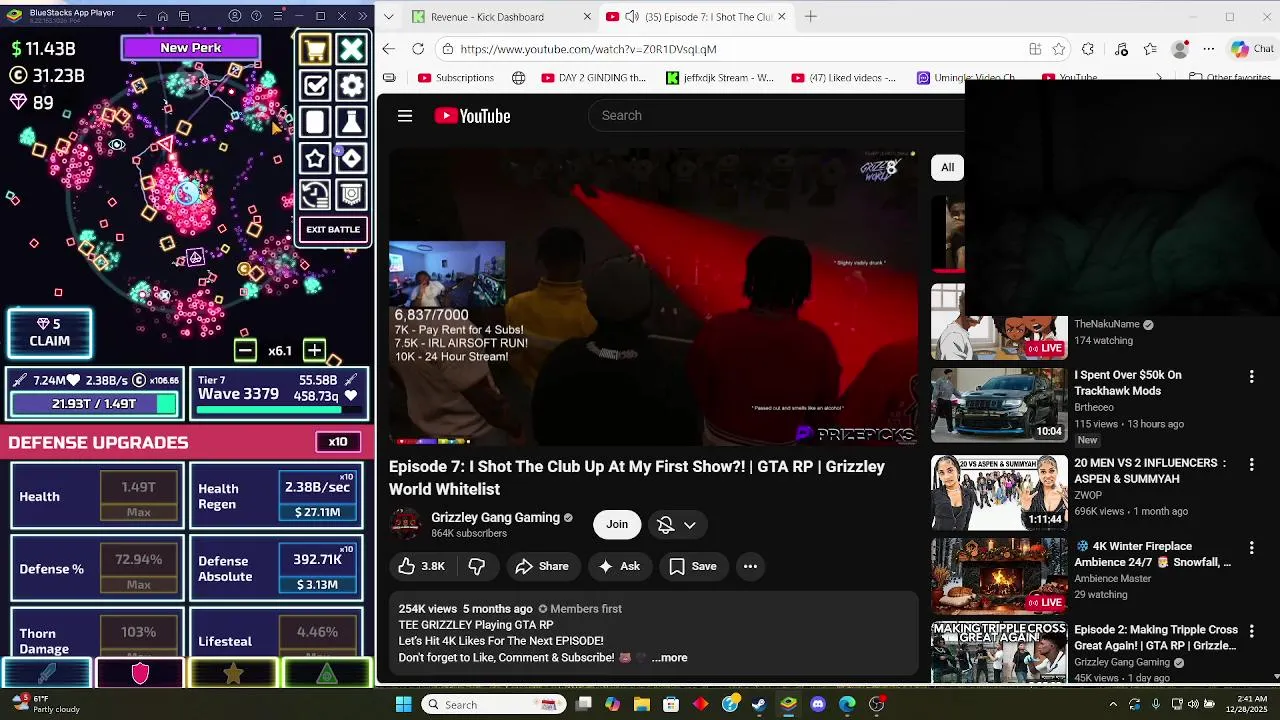Switch to defense upgrades shield tab
The width and height of the screenshot is (1280, 720).
pyautogui.click(x=140, y=674)
